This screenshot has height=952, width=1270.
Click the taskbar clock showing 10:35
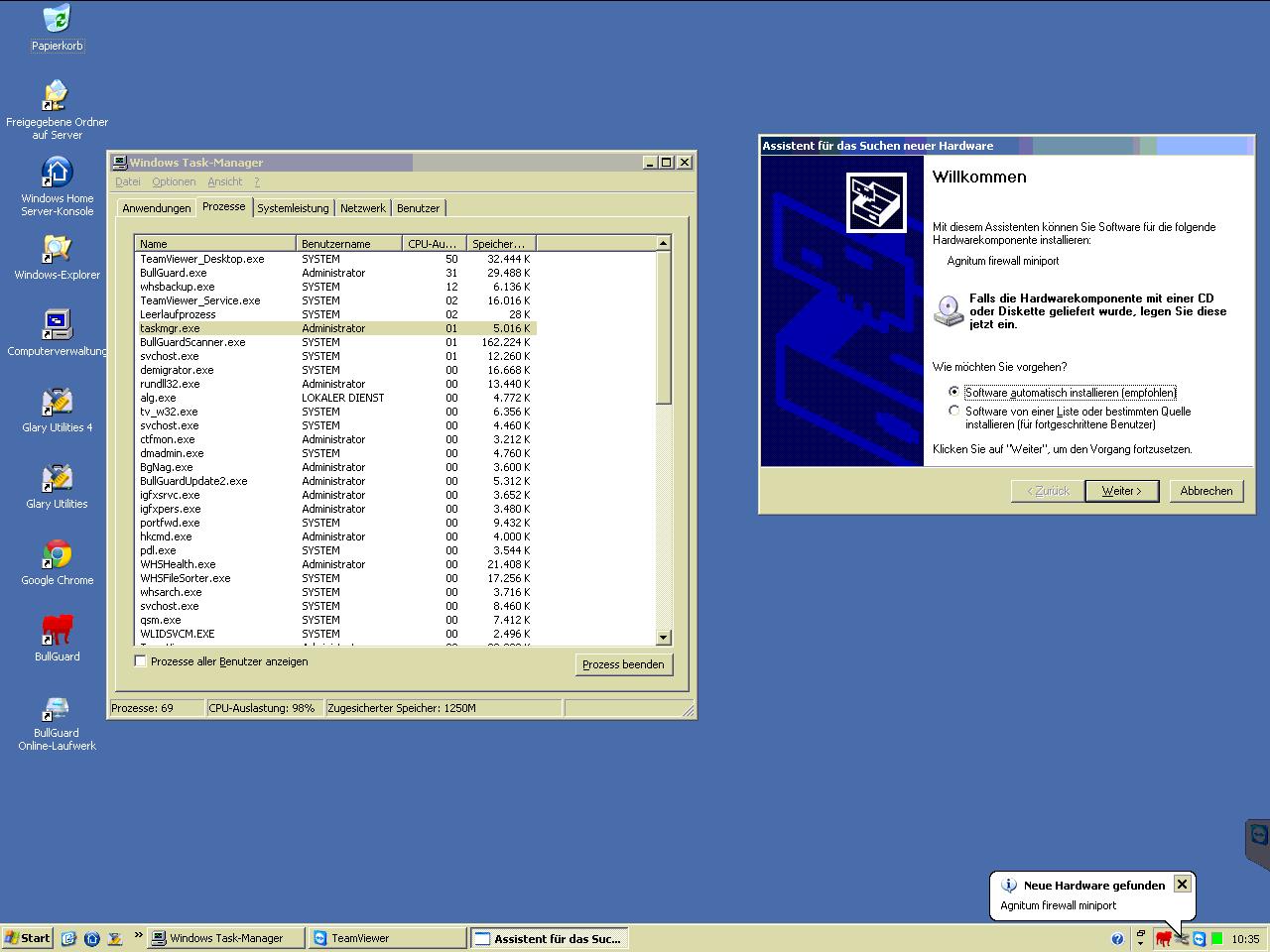(x=1245, y=938)
